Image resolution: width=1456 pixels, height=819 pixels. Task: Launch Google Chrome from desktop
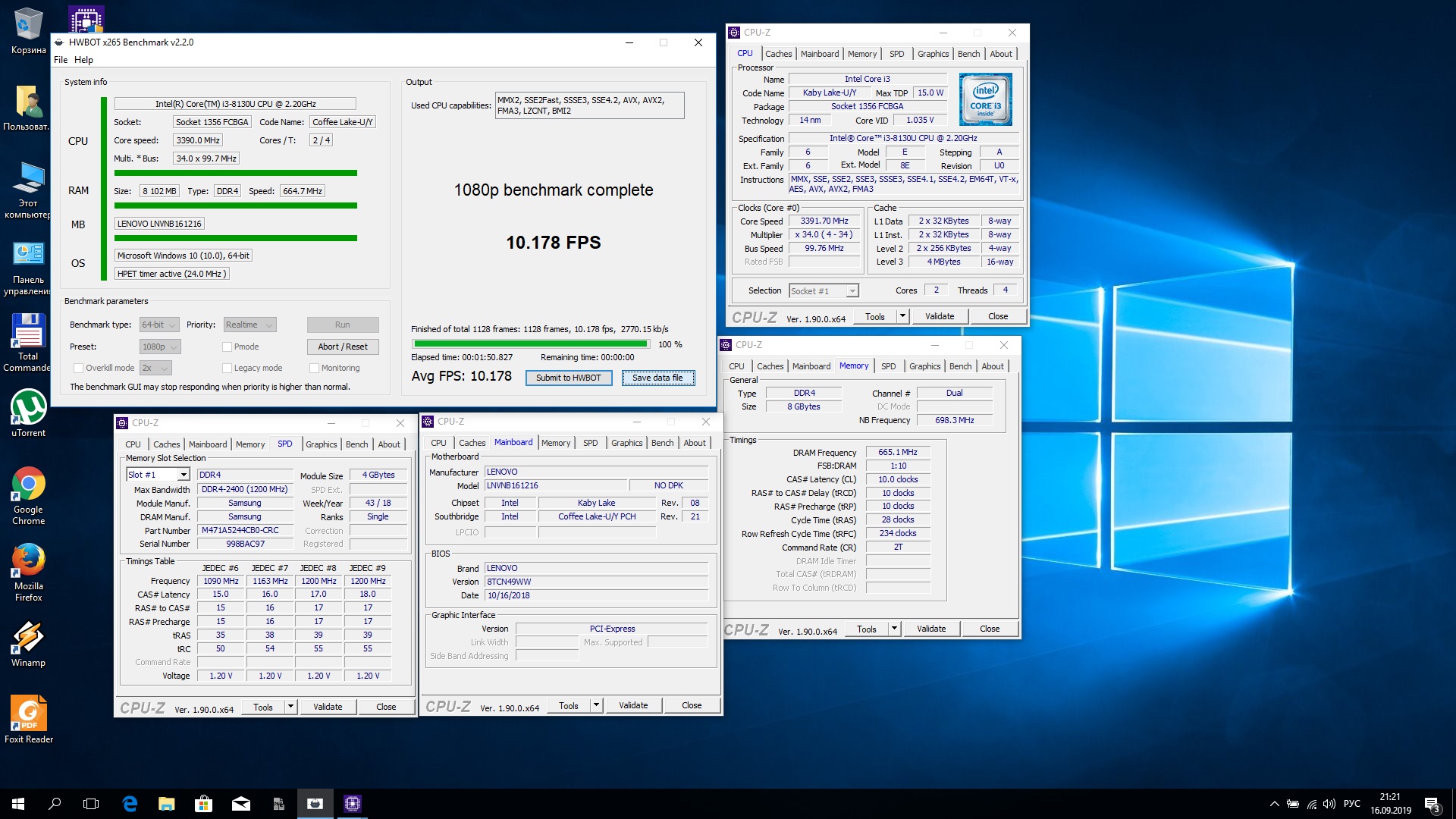point(28,496)
